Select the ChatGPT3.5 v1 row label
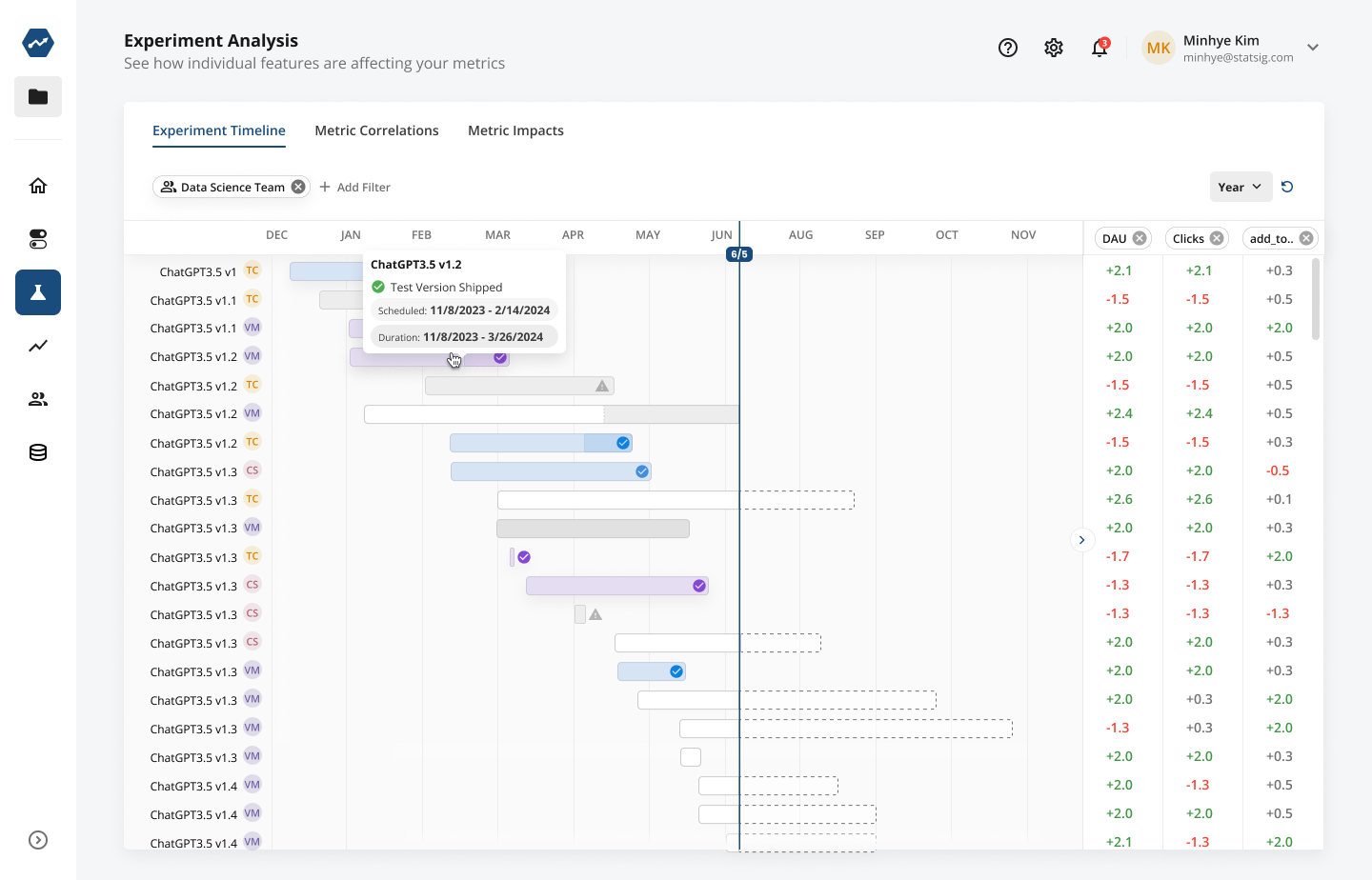The image size is (1372, 880). pos(198,271)
